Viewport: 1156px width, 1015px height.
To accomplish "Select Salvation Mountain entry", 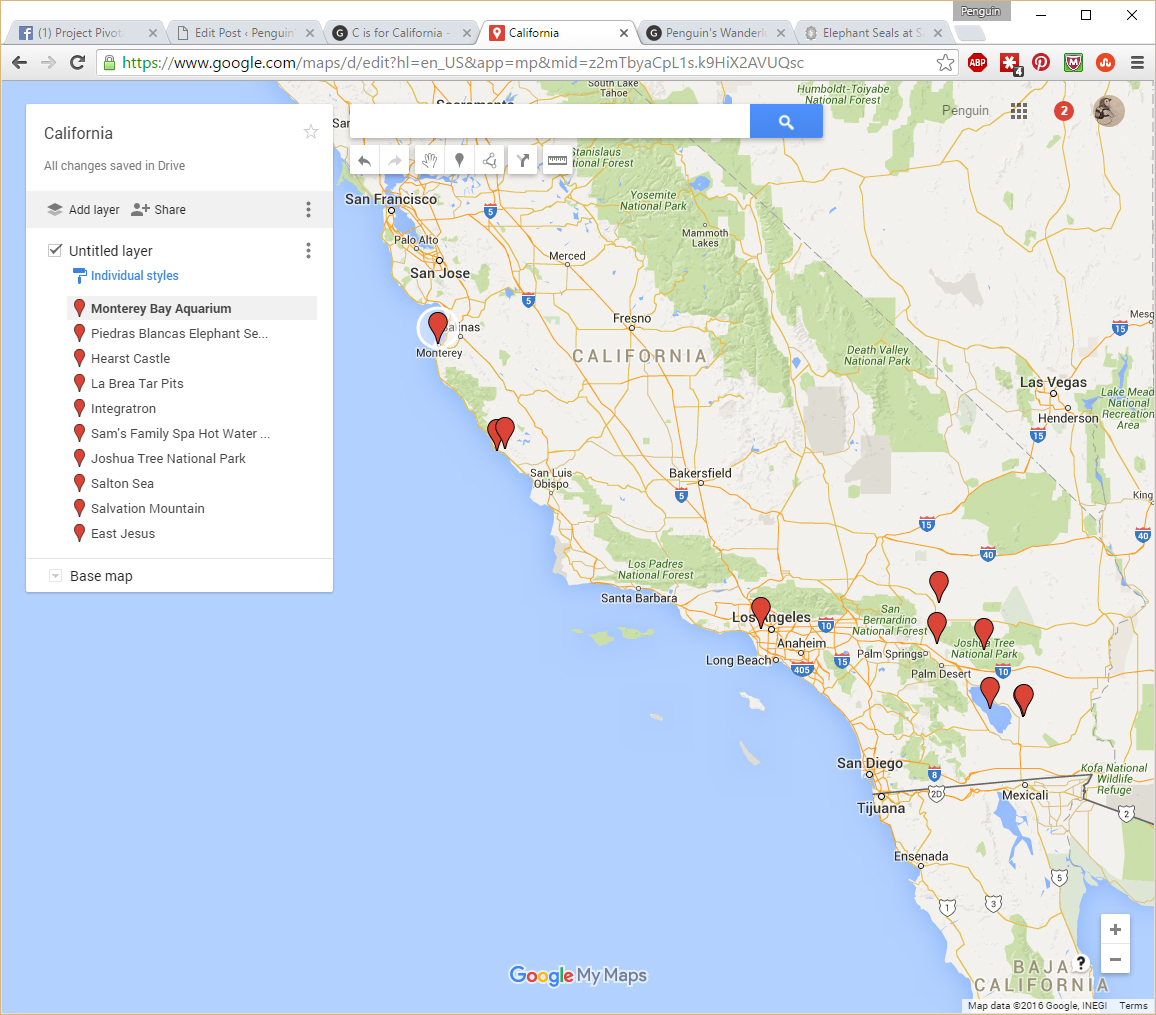I will click(x=192, y=509).
